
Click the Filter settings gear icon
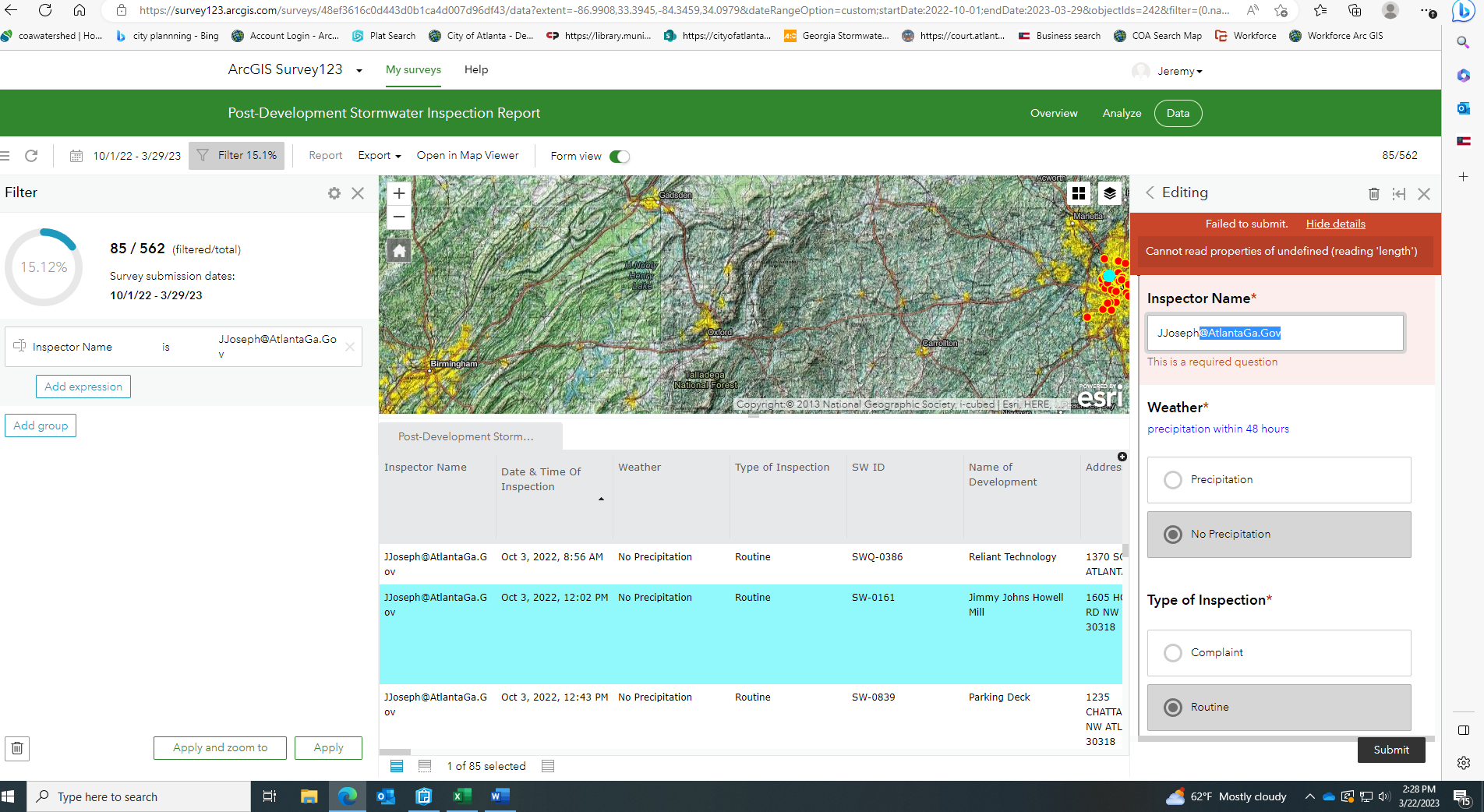tap(334, 193)
